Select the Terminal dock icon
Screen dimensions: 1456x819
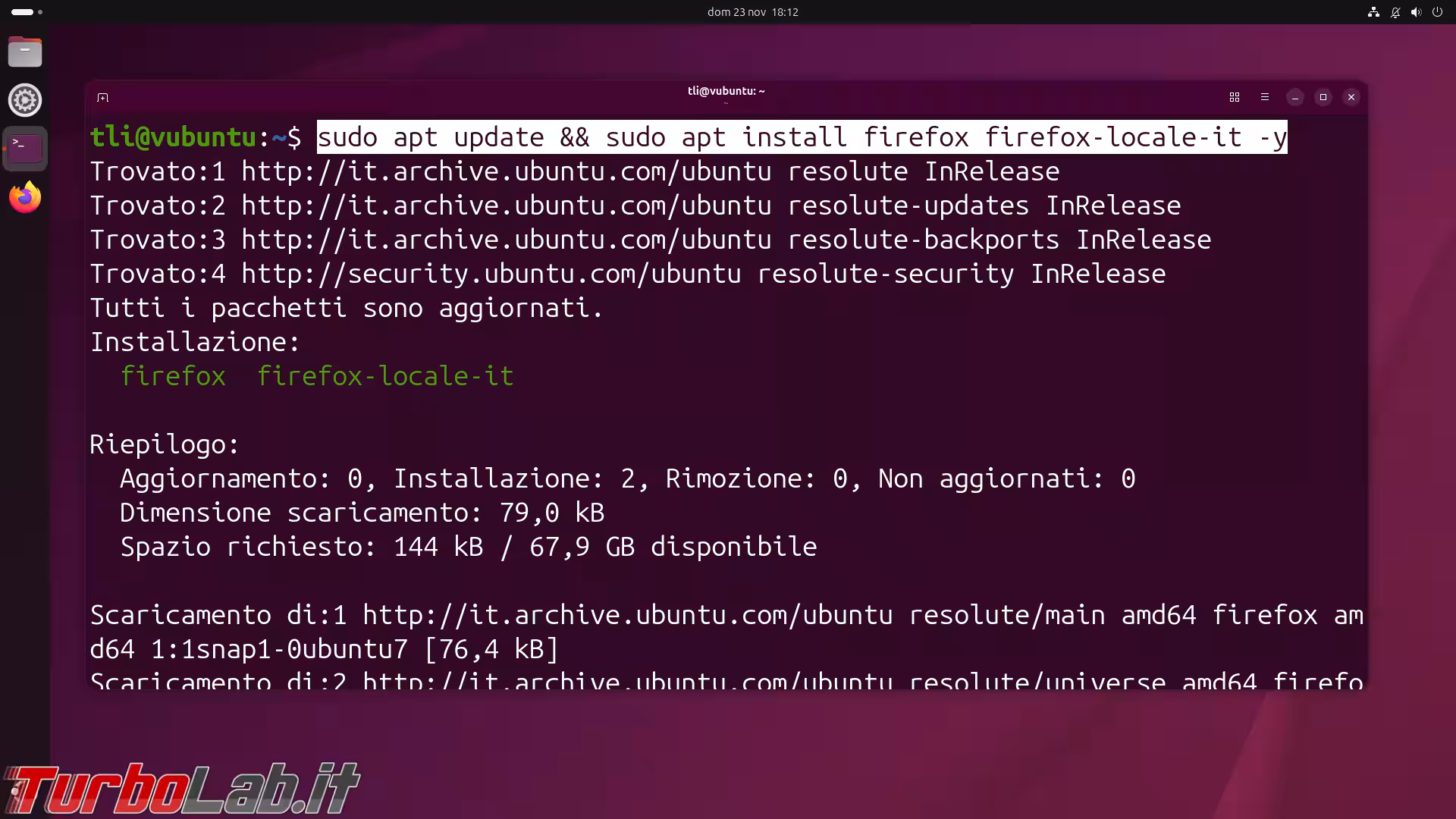25,149
